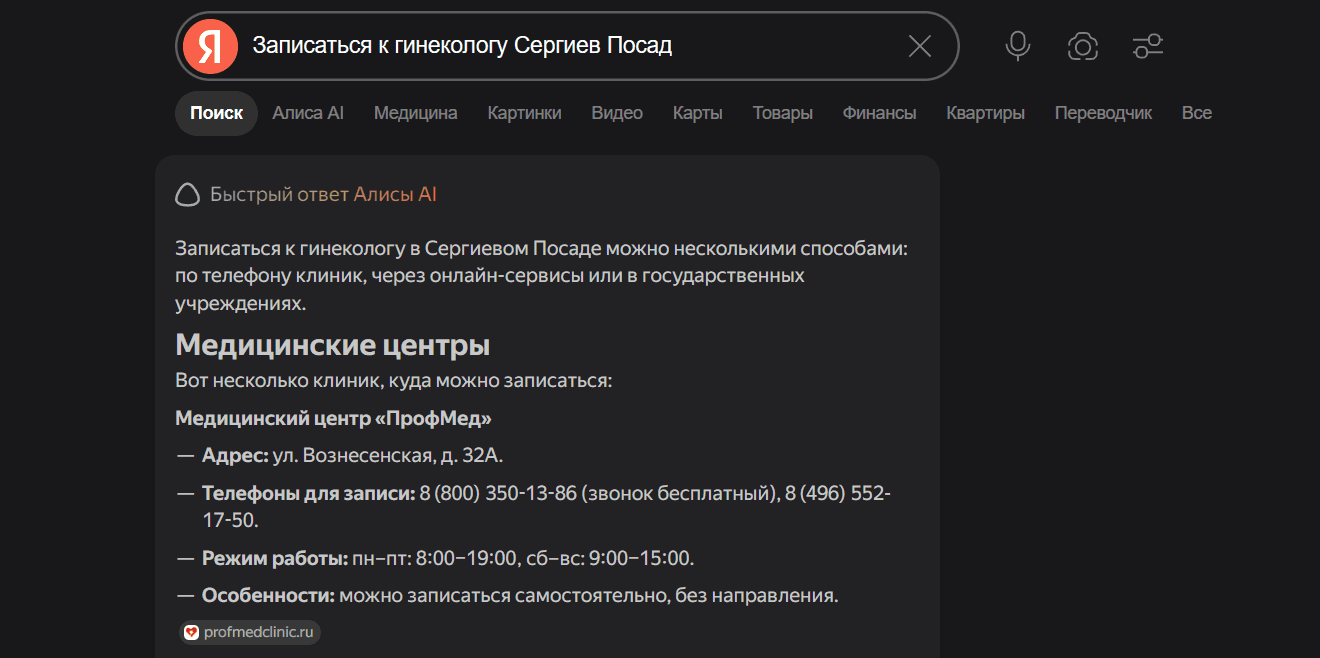1320x658 pixels.
Task: Open the profmedclinic.ru source link
Action: [x=250, y=632]
